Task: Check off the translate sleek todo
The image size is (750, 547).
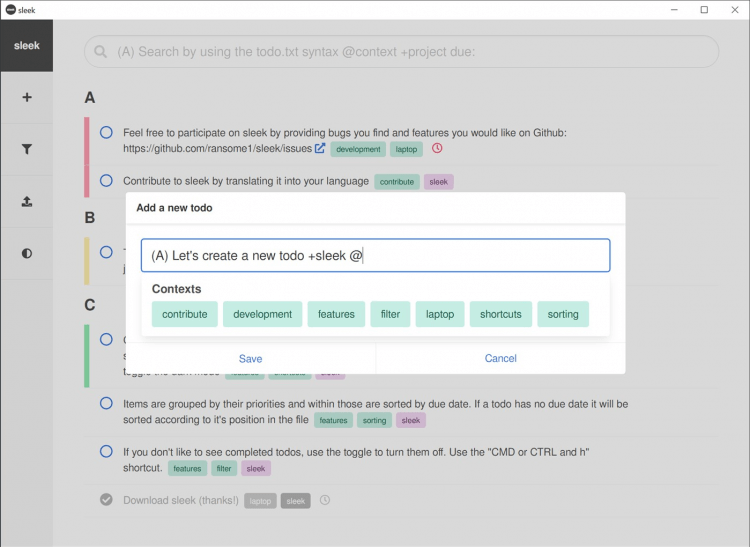Action: tap(106, 181)
